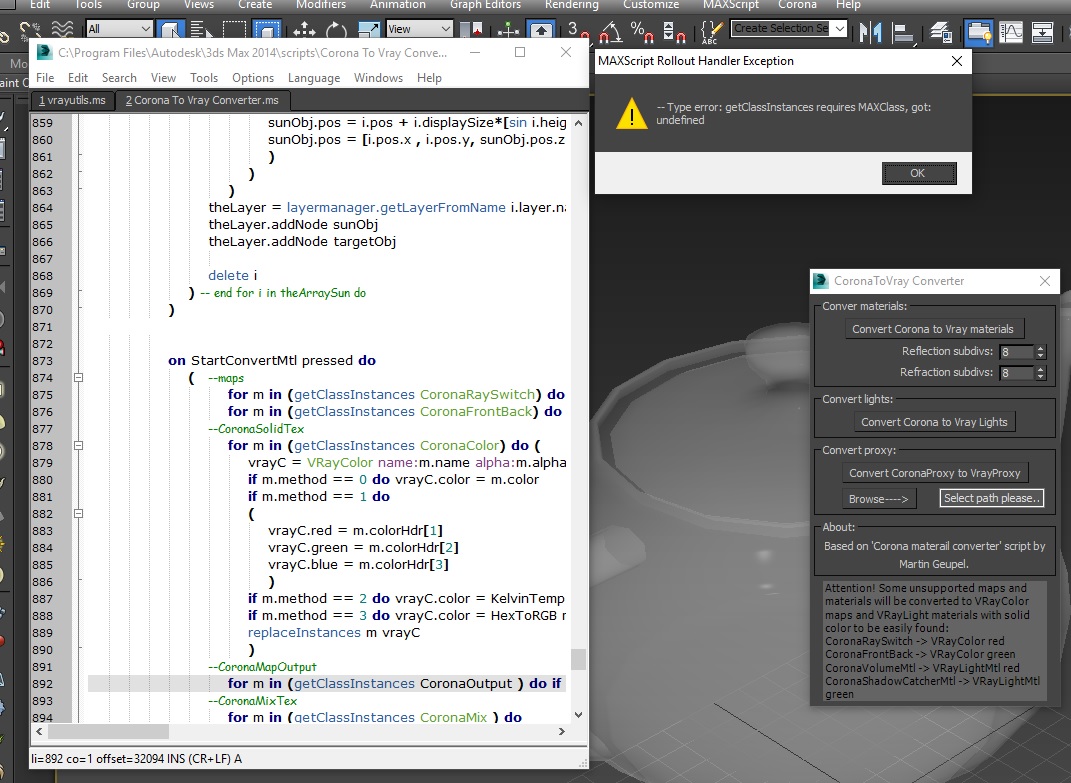This screenshot has height=783, width=1071.
Task: Click the Use Pivot Point Center icon
Action: tap(471, 29)
